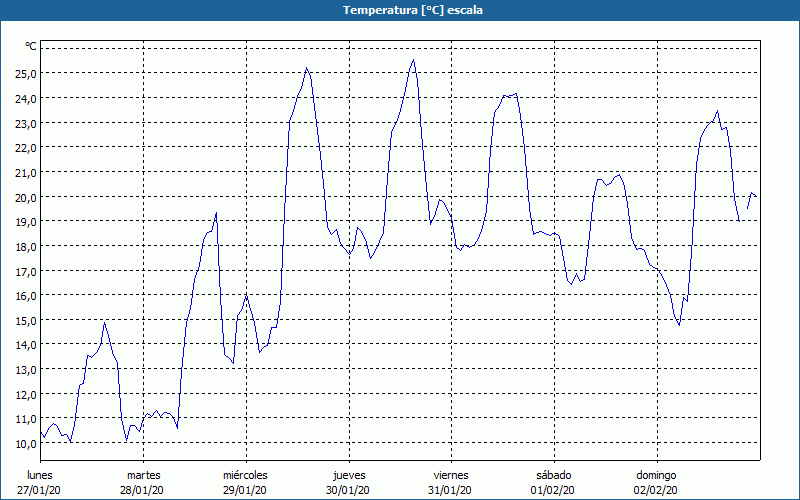Click the 02/02/20 date label
The image size is (800, 500).
656,490
